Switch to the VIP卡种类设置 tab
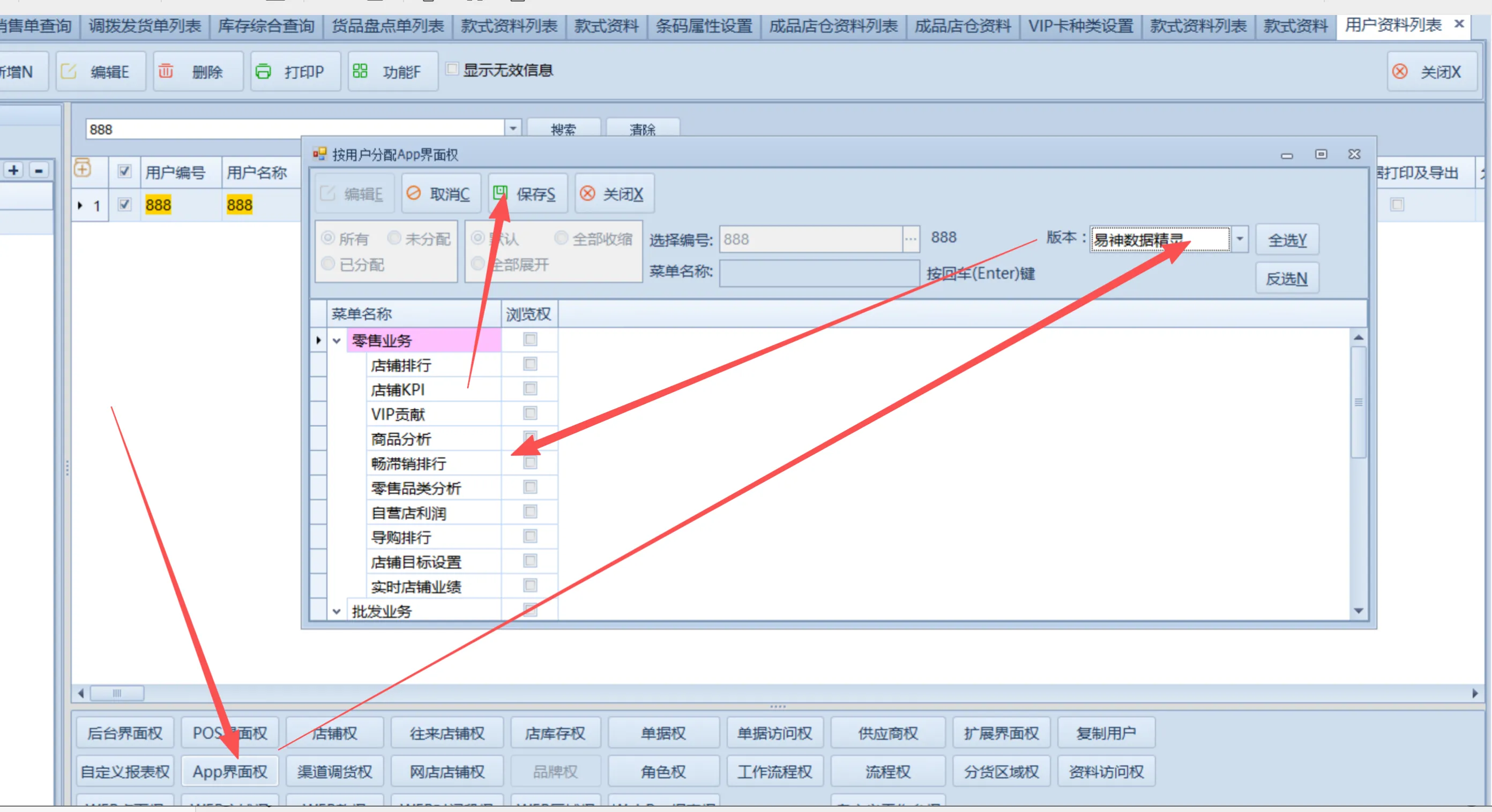The width and height of the screenshot is (1492, 812). [x=1080, y=26]
